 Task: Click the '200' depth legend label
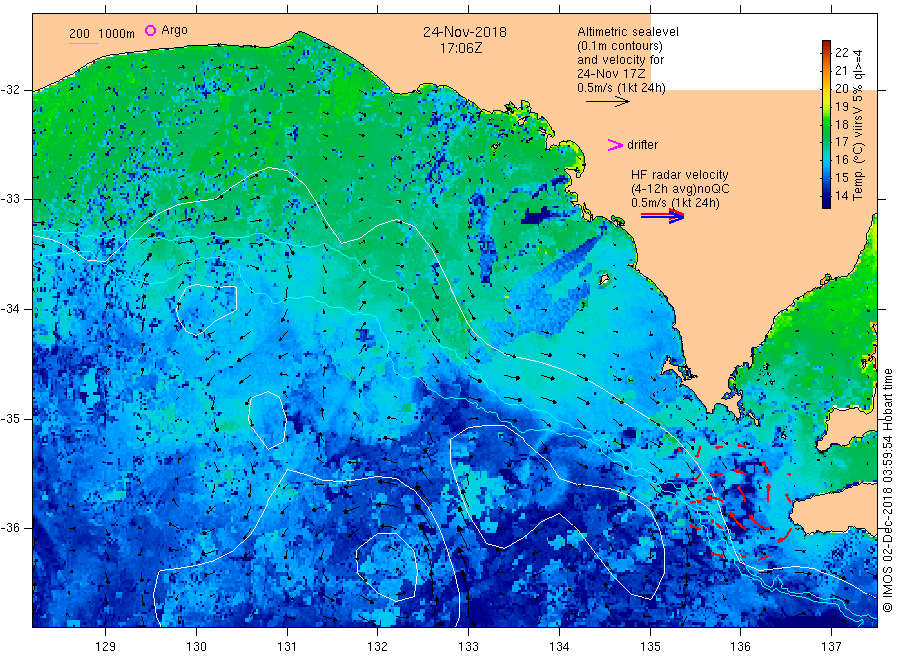pyautogui.click(x=79, y=34)
